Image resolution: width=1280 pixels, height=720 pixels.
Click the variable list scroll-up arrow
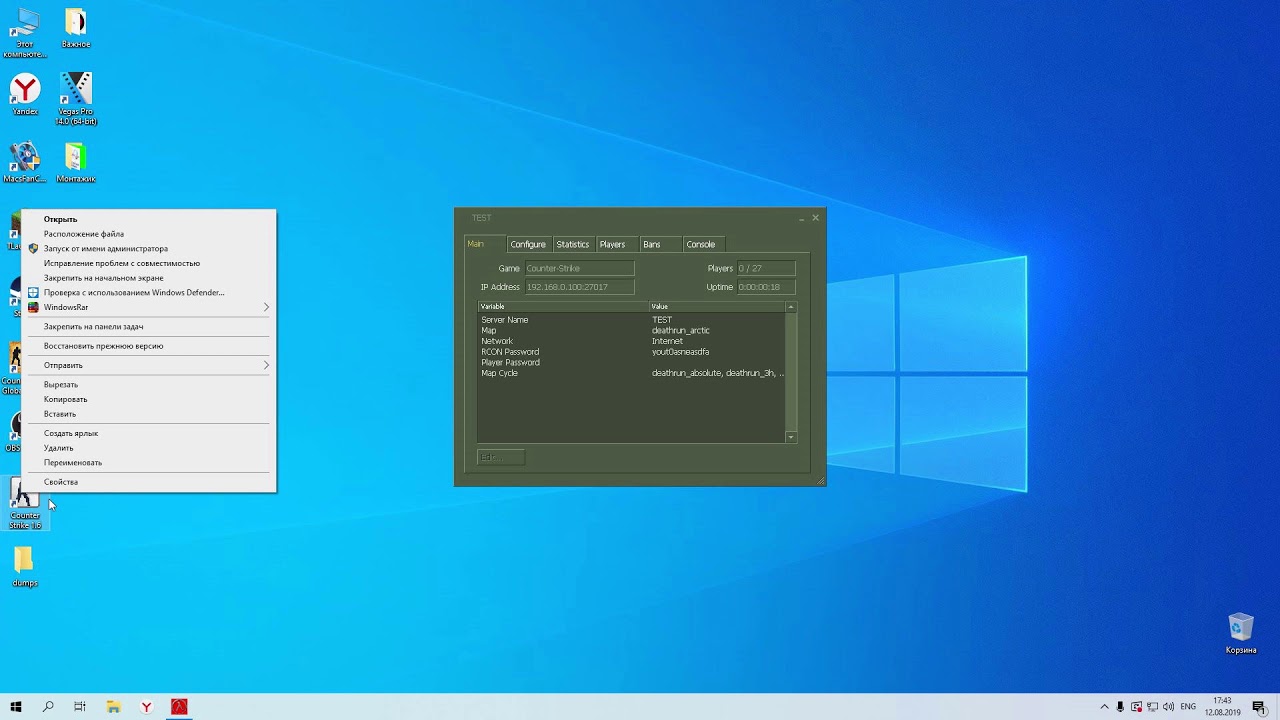click(791, 307)
